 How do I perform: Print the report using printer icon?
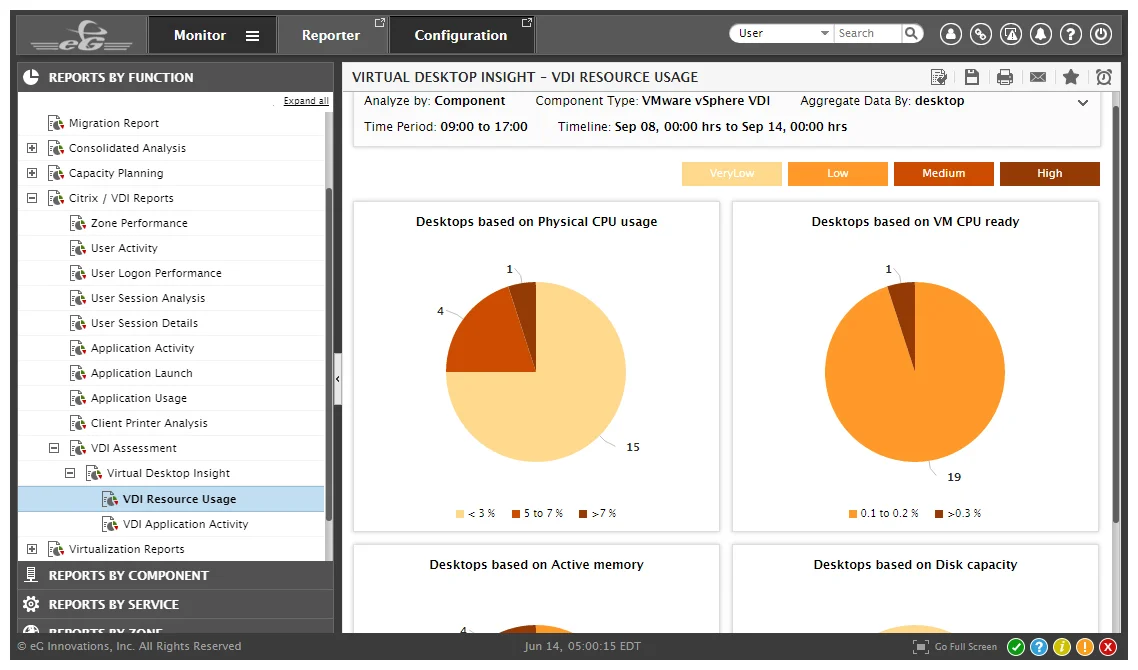(x=1004, y=77)
